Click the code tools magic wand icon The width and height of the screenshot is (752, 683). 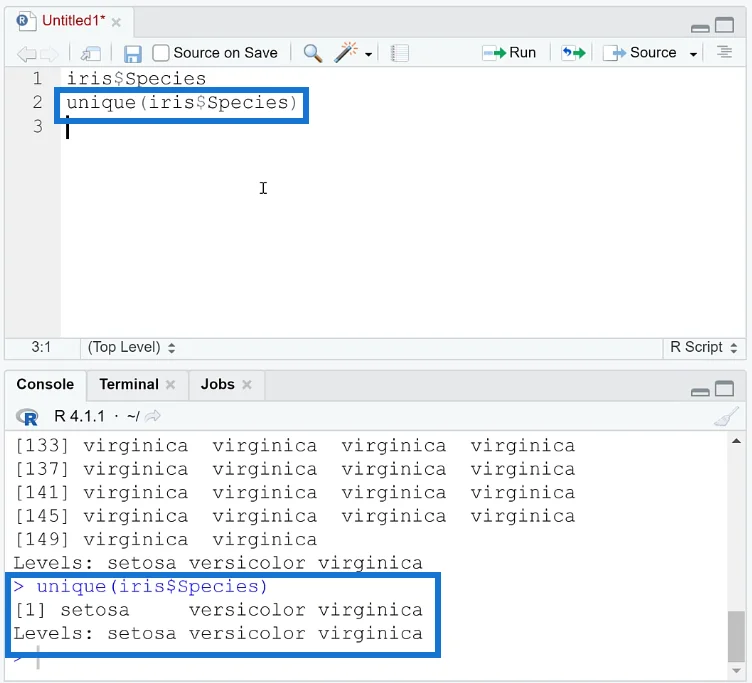[346, 52]
